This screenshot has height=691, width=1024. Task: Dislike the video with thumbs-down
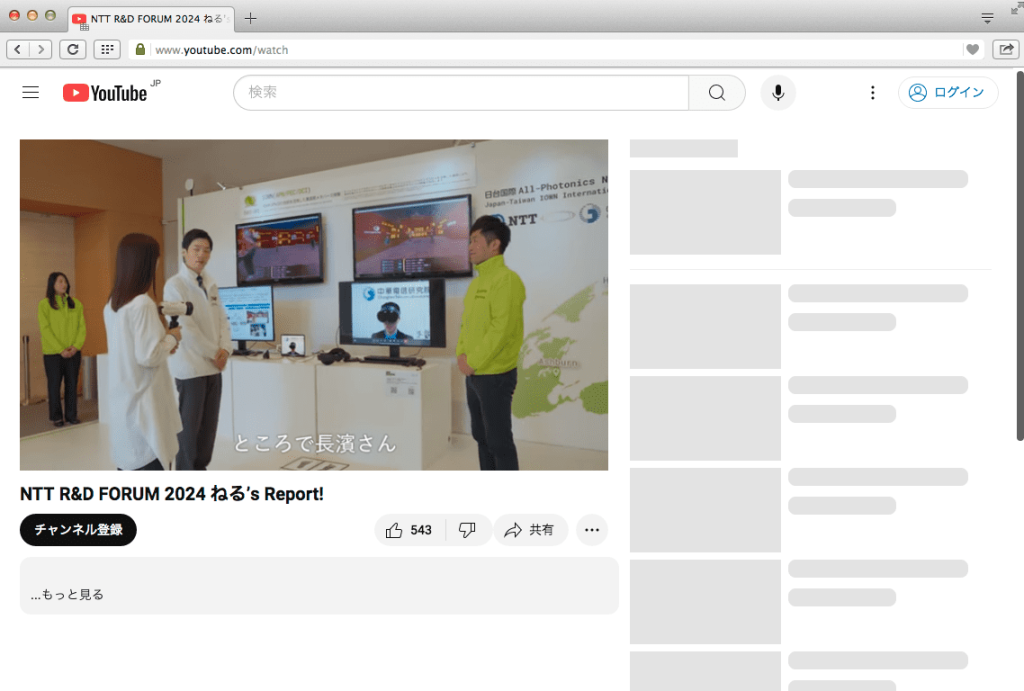tap(468, 530)
